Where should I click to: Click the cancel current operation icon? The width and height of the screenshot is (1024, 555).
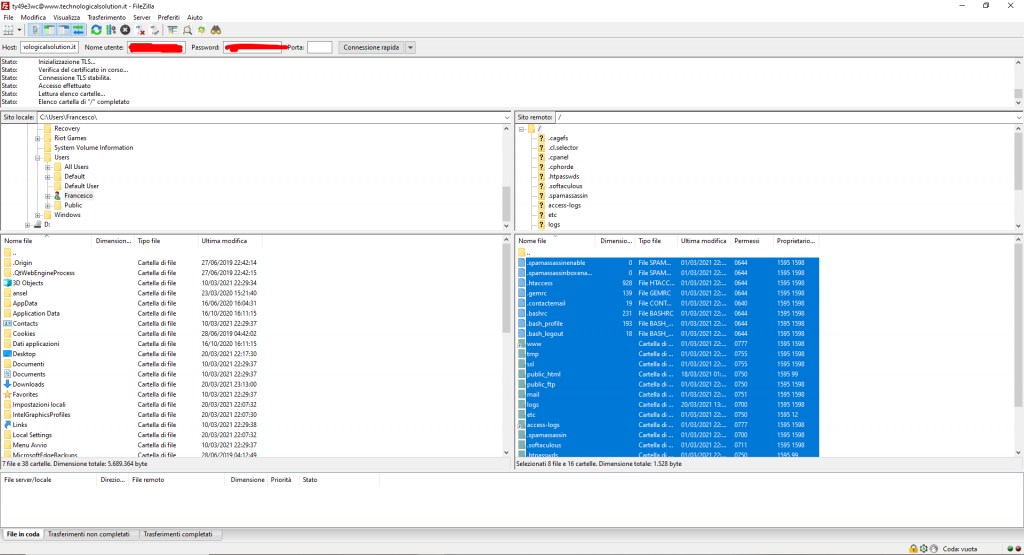[125, 30]
